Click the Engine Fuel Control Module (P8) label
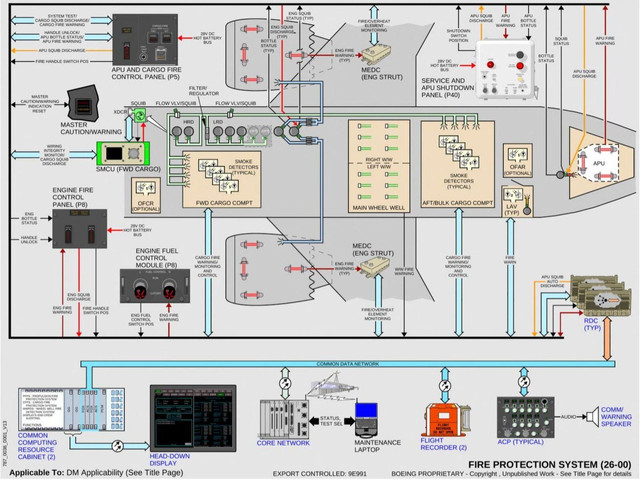Image resolution: width=640 pixels, height=480 pixels. click(157, 258)
